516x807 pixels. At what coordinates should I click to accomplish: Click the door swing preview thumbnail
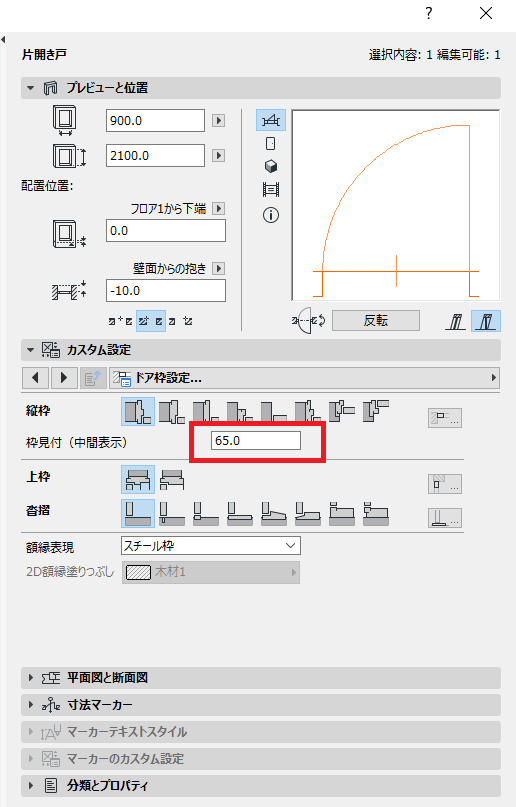coord(395,205)
